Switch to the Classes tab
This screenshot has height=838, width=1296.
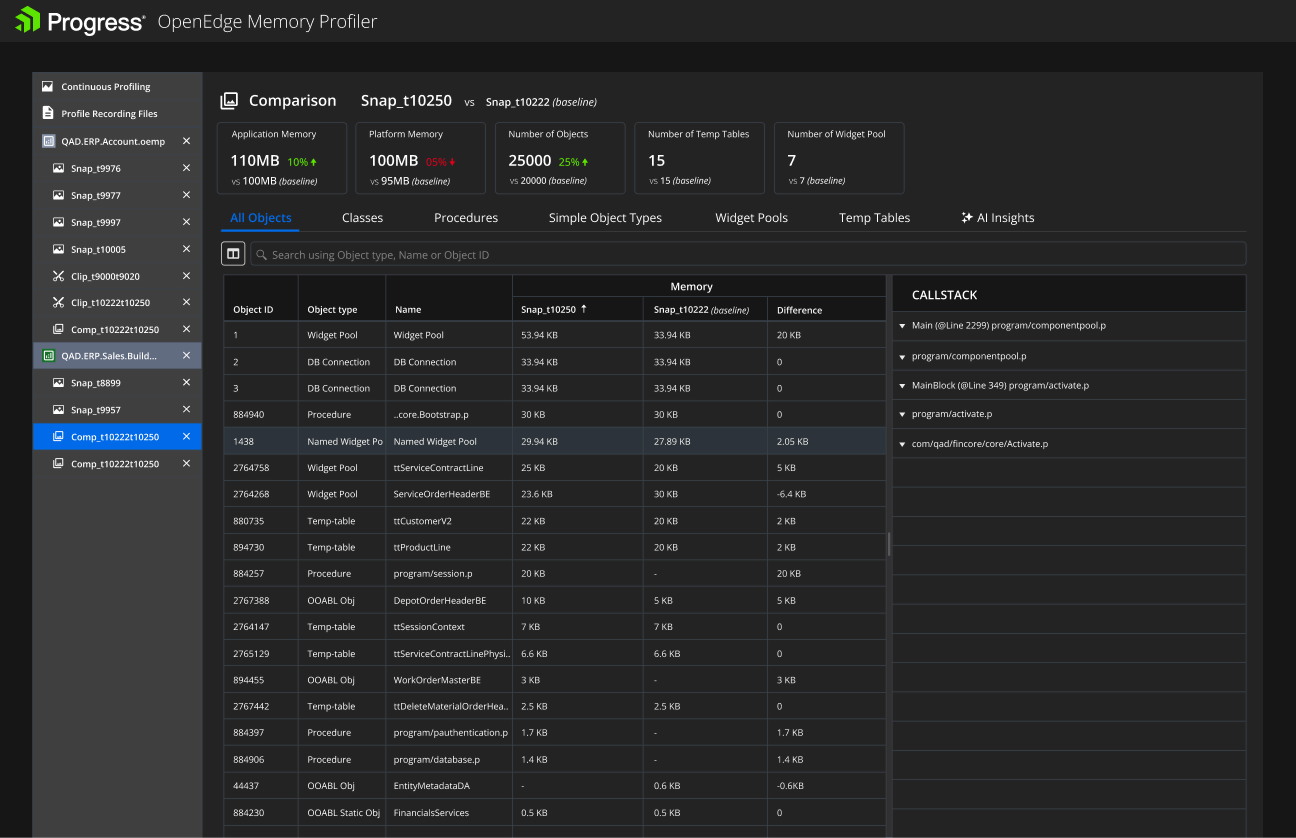[x=362, y=217]
